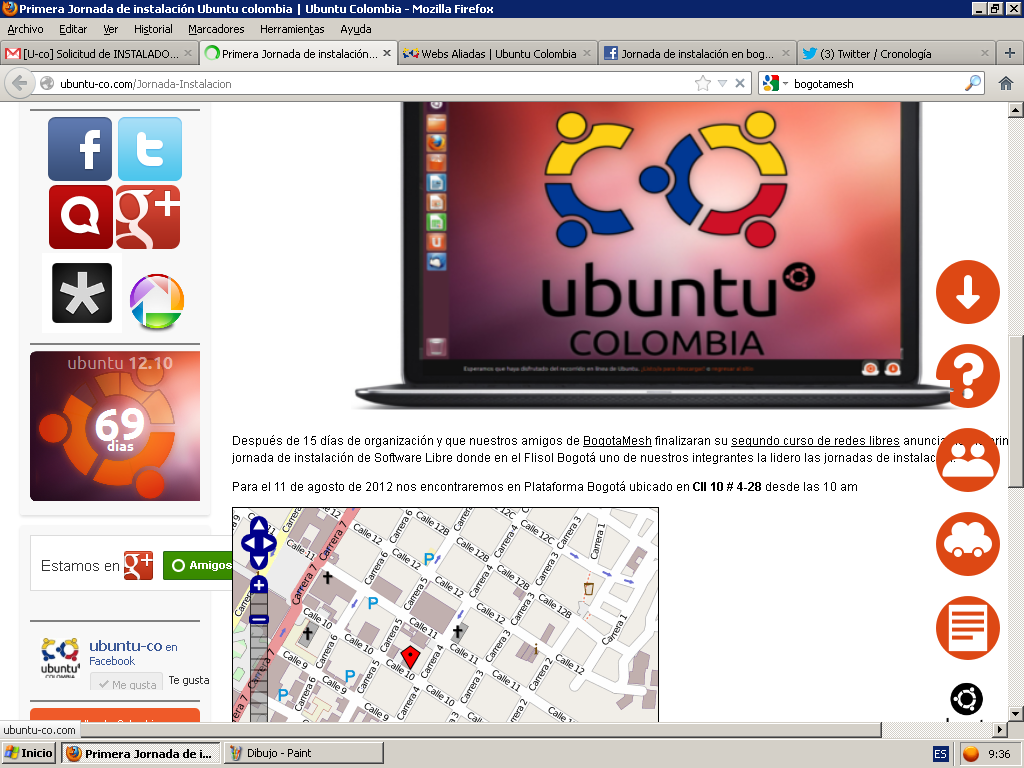The height and width of the screenshot is (768, 1024).
Task: Bookmark this page with the star icon
Action: (x=703, y=83)
